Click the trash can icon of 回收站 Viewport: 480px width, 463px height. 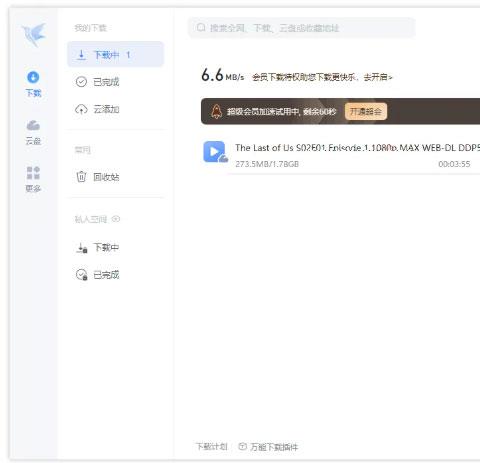81,177
